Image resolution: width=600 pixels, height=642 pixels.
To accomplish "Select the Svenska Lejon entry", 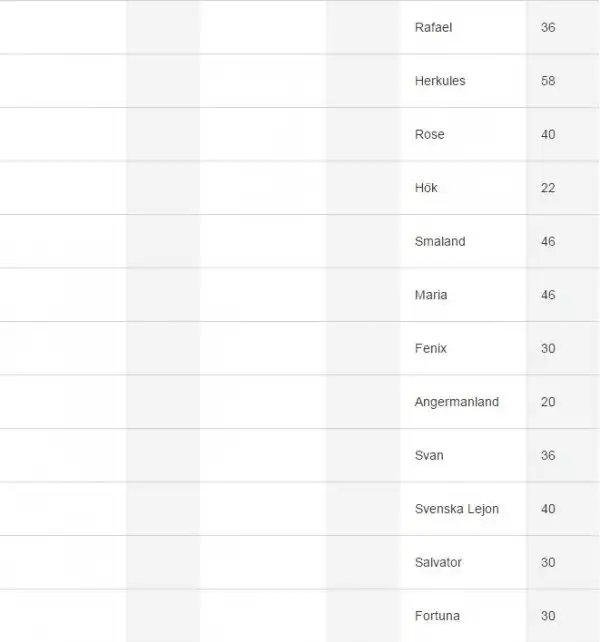I will (456, 509).
